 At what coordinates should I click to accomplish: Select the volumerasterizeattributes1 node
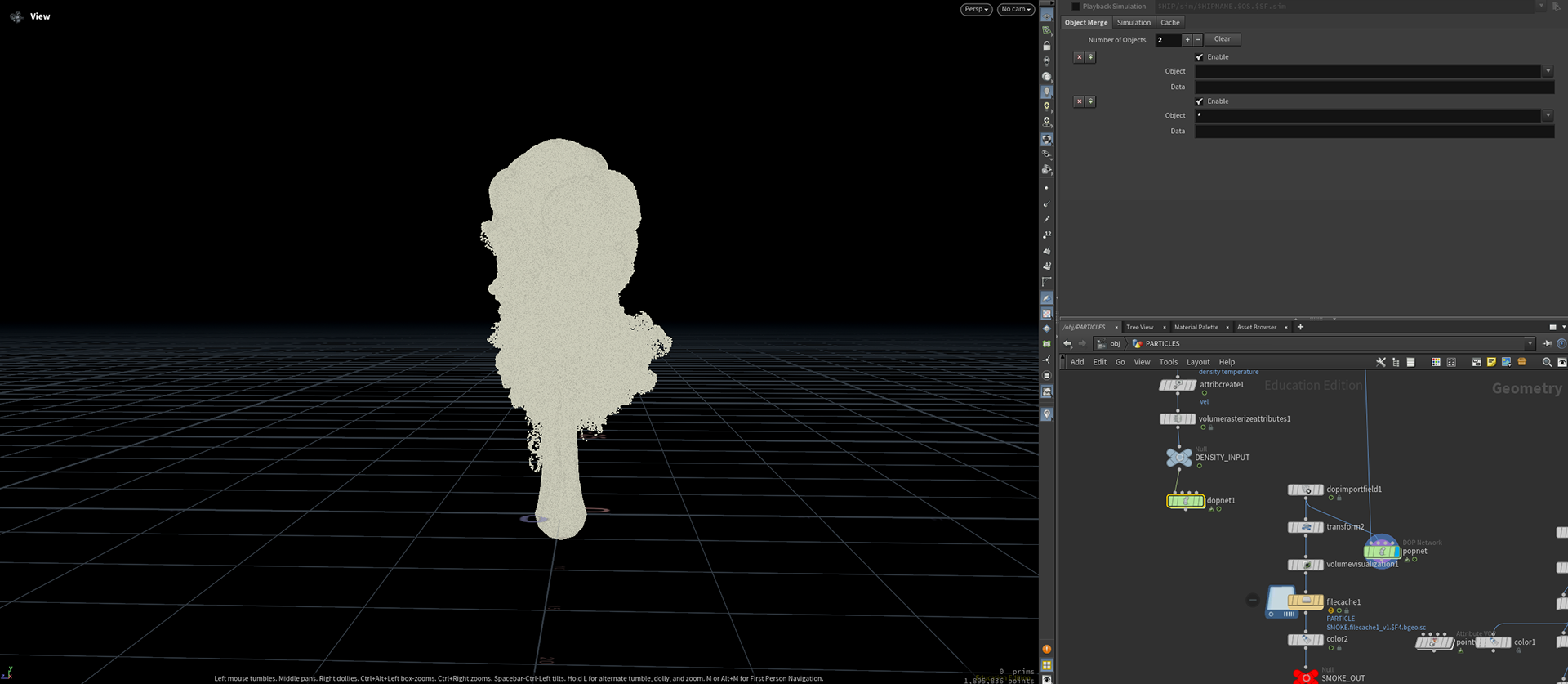pos(1178,419)
